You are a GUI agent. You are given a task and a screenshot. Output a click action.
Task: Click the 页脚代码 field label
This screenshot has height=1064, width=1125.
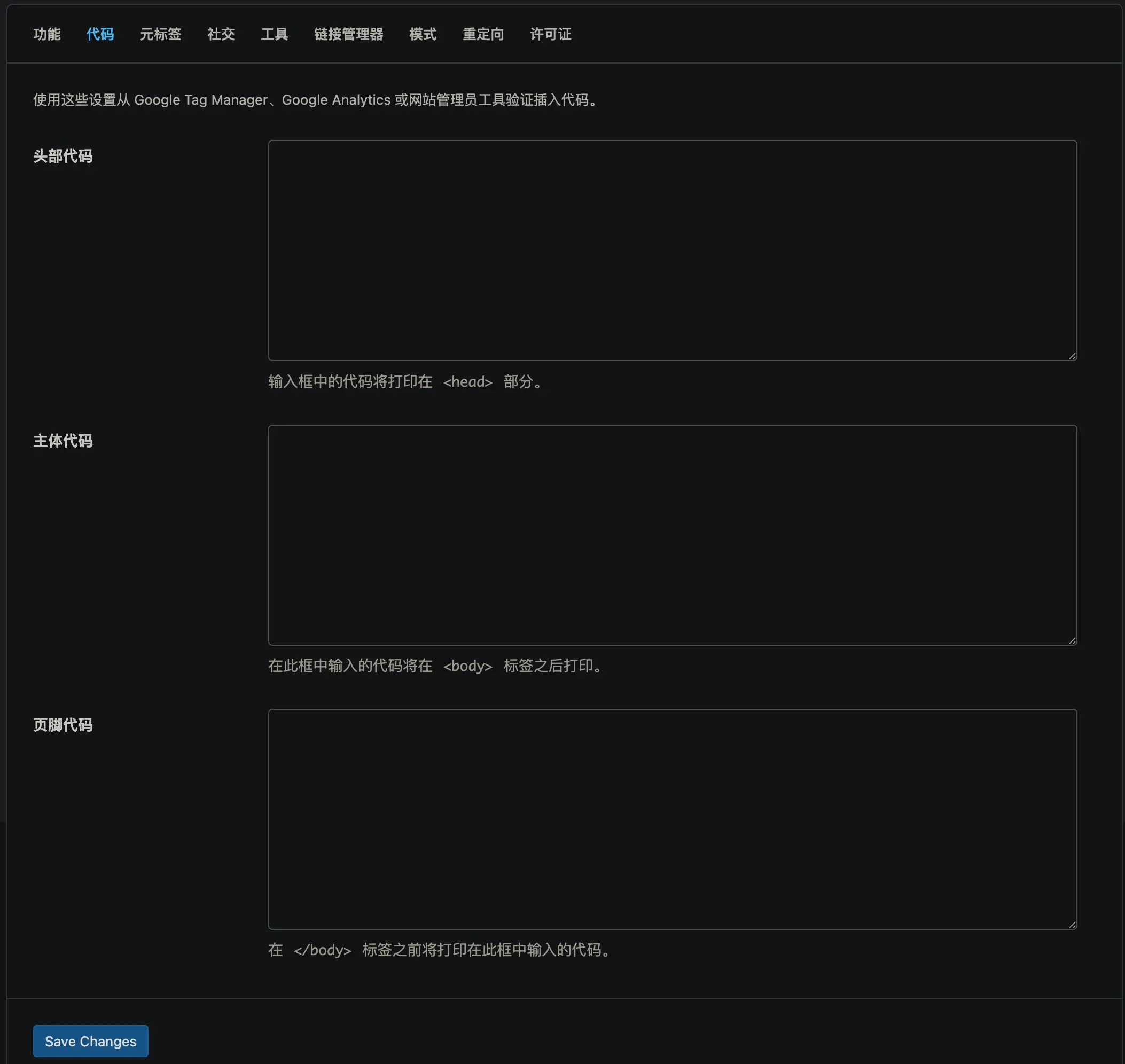(x=62, y=725)
